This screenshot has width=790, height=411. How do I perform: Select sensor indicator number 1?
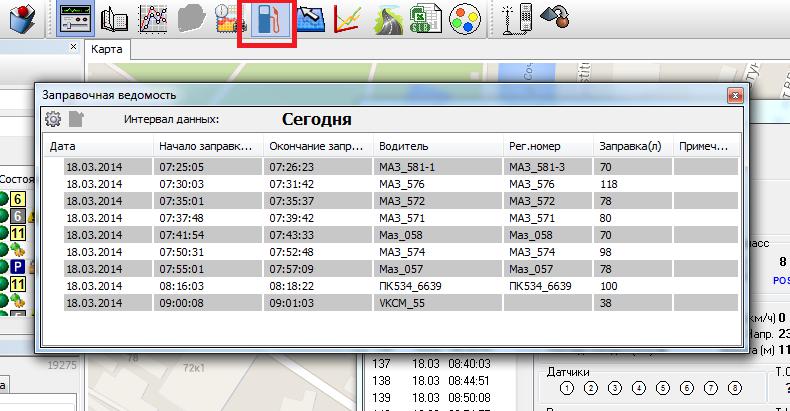tap(566, 388)
